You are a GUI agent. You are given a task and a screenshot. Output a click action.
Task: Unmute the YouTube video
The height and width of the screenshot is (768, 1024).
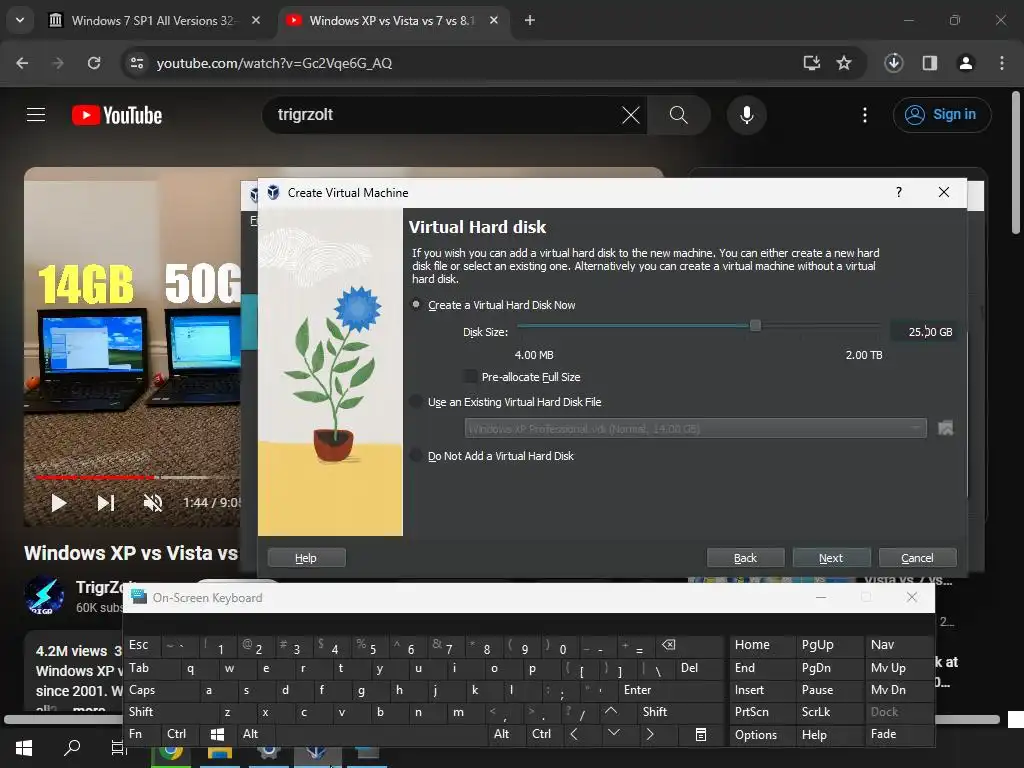[153, 503]
